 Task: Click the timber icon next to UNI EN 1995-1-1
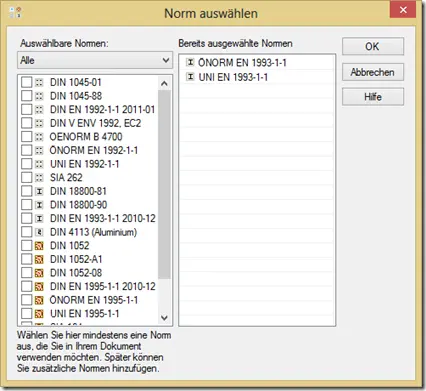39,314
